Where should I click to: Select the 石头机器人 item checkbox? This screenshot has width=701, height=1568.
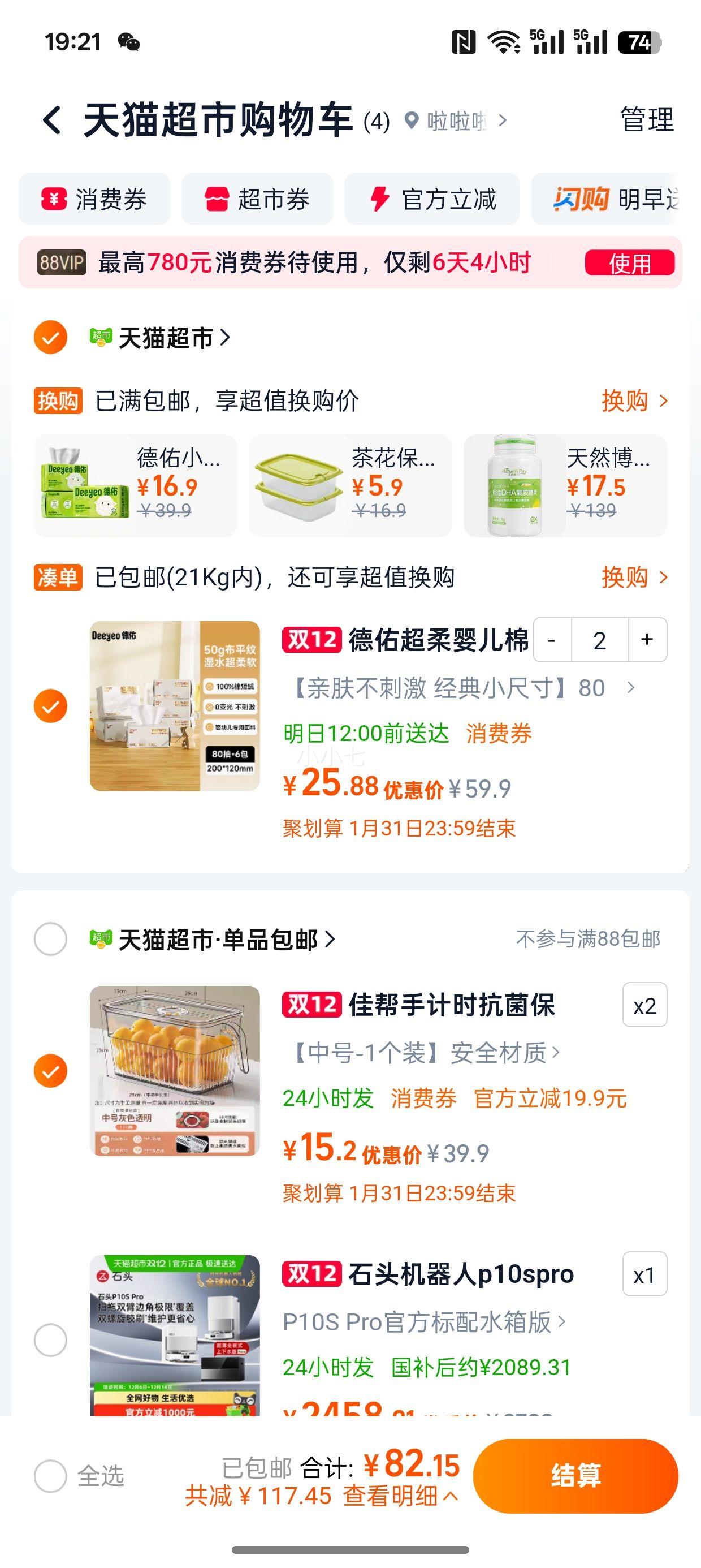(50, 1339)
